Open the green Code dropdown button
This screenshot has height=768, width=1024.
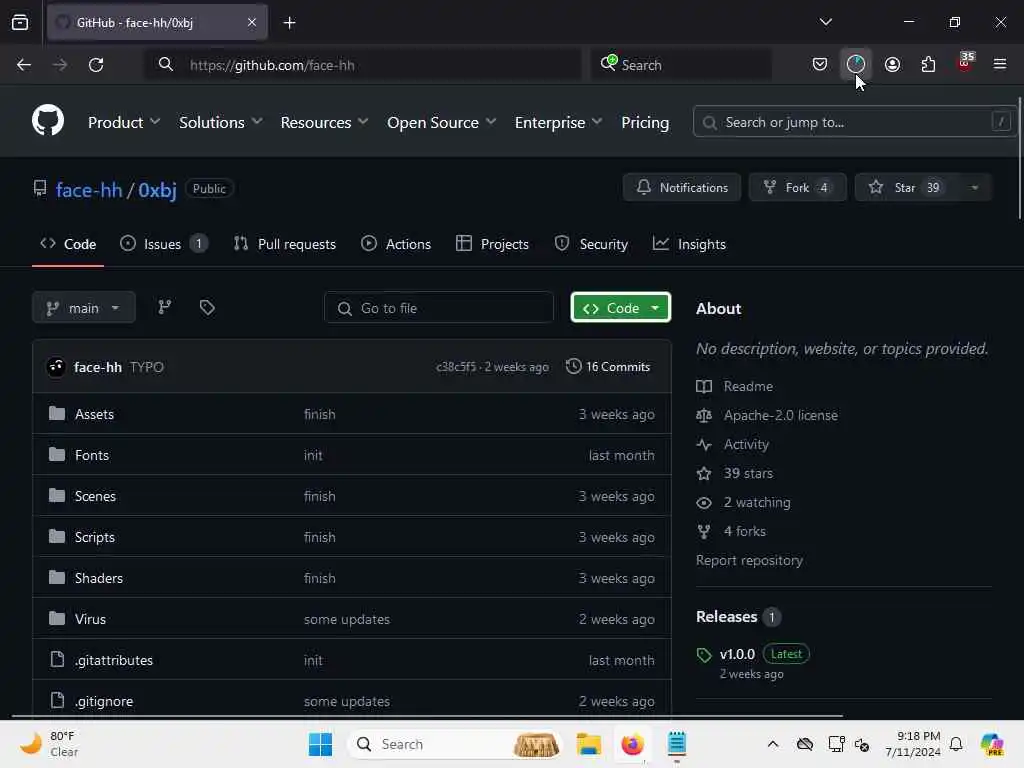tap(620, 308)
